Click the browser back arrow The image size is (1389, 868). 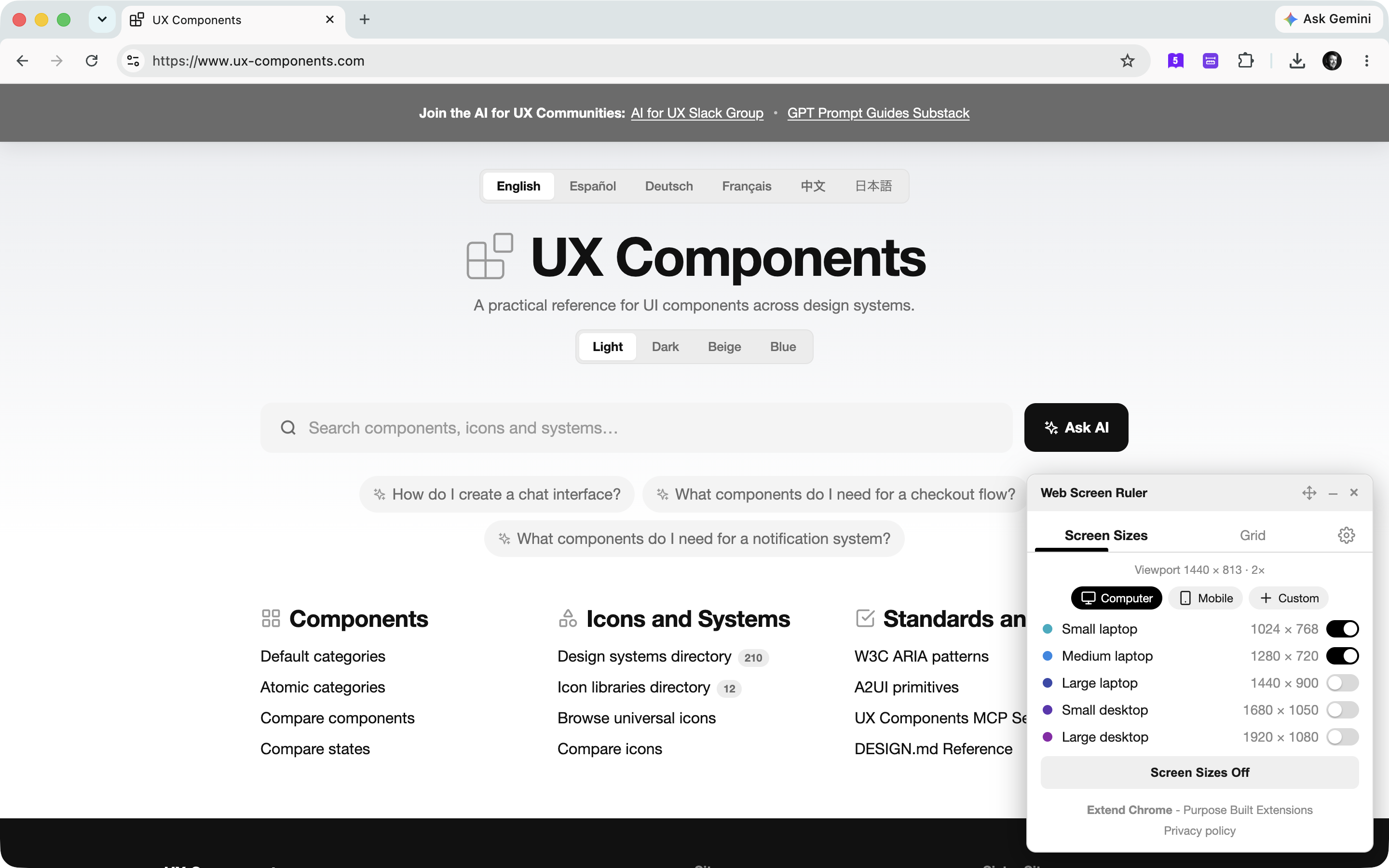click(22, 61)
